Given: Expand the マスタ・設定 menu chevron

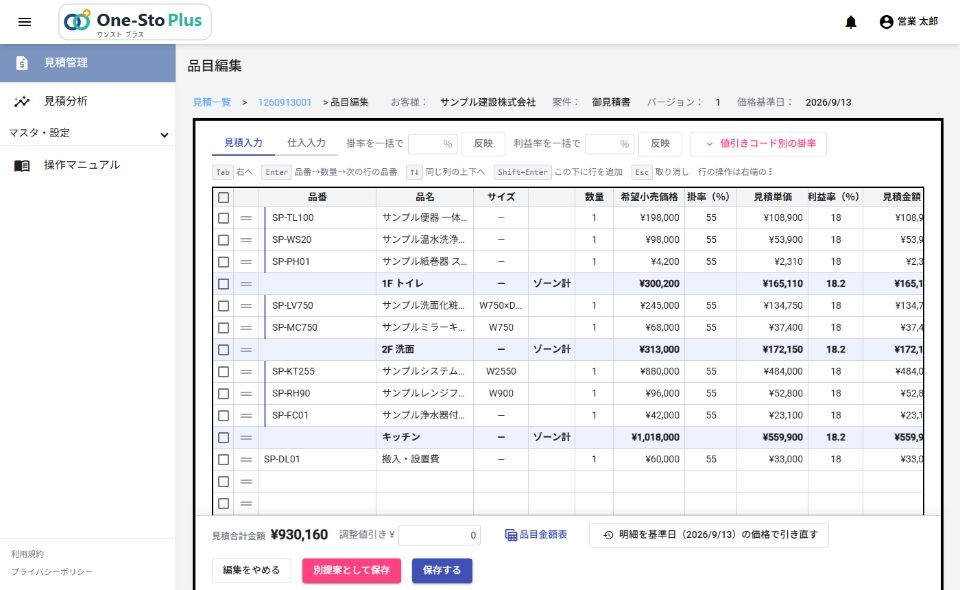Looking at the screenshot, I should [164, 135].
